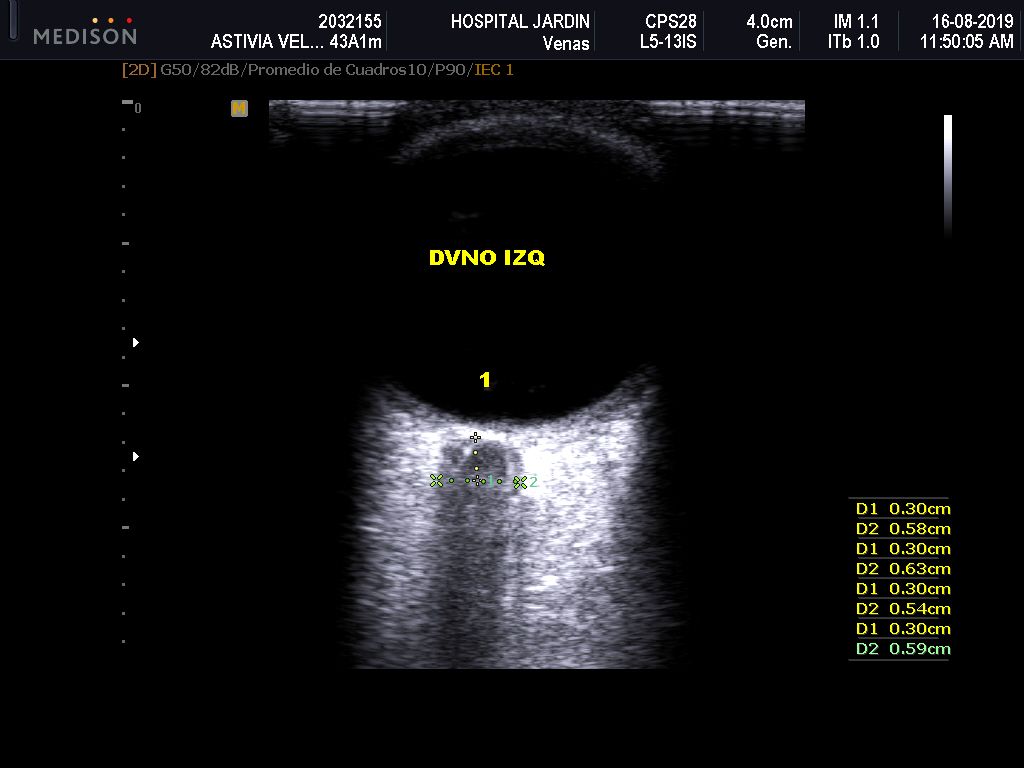Click the left green X caliper
This screenshot has height=768, width=1024.
pos(436,481)
